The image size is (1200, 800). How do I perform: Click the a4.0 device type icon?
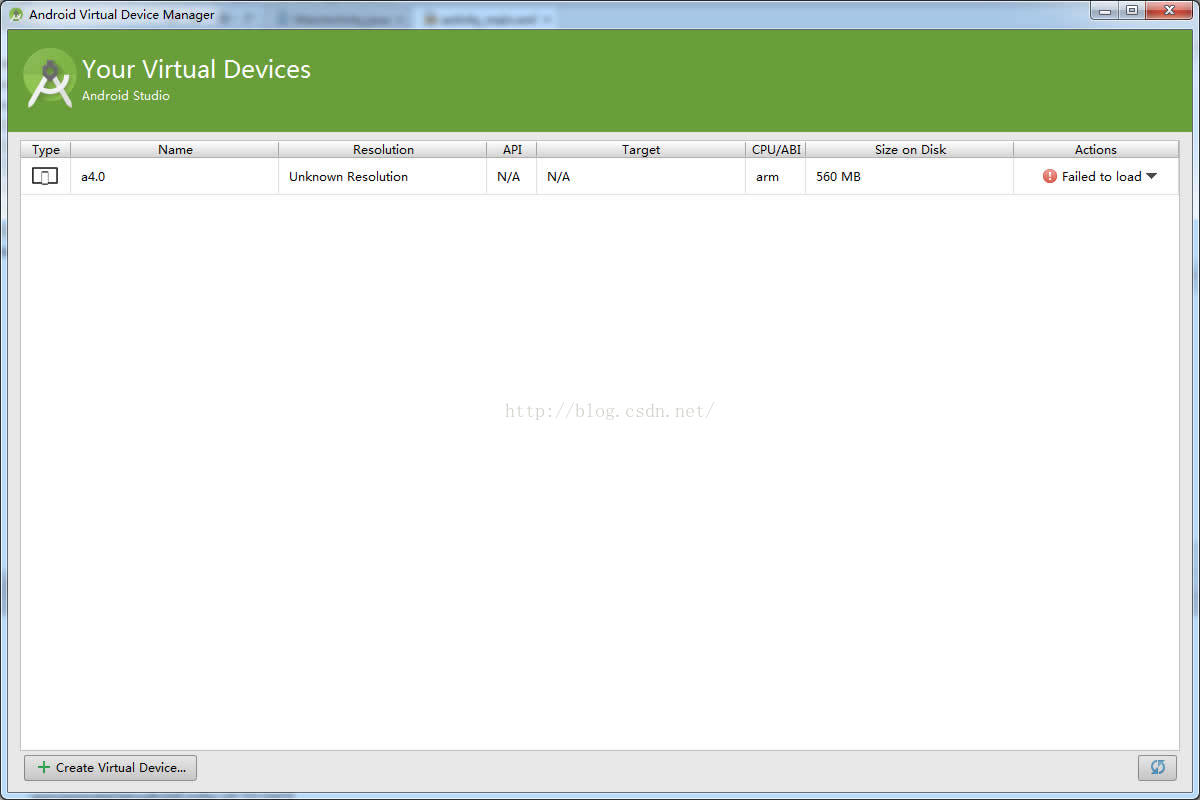pyautogui.click(x=45, y=177)
